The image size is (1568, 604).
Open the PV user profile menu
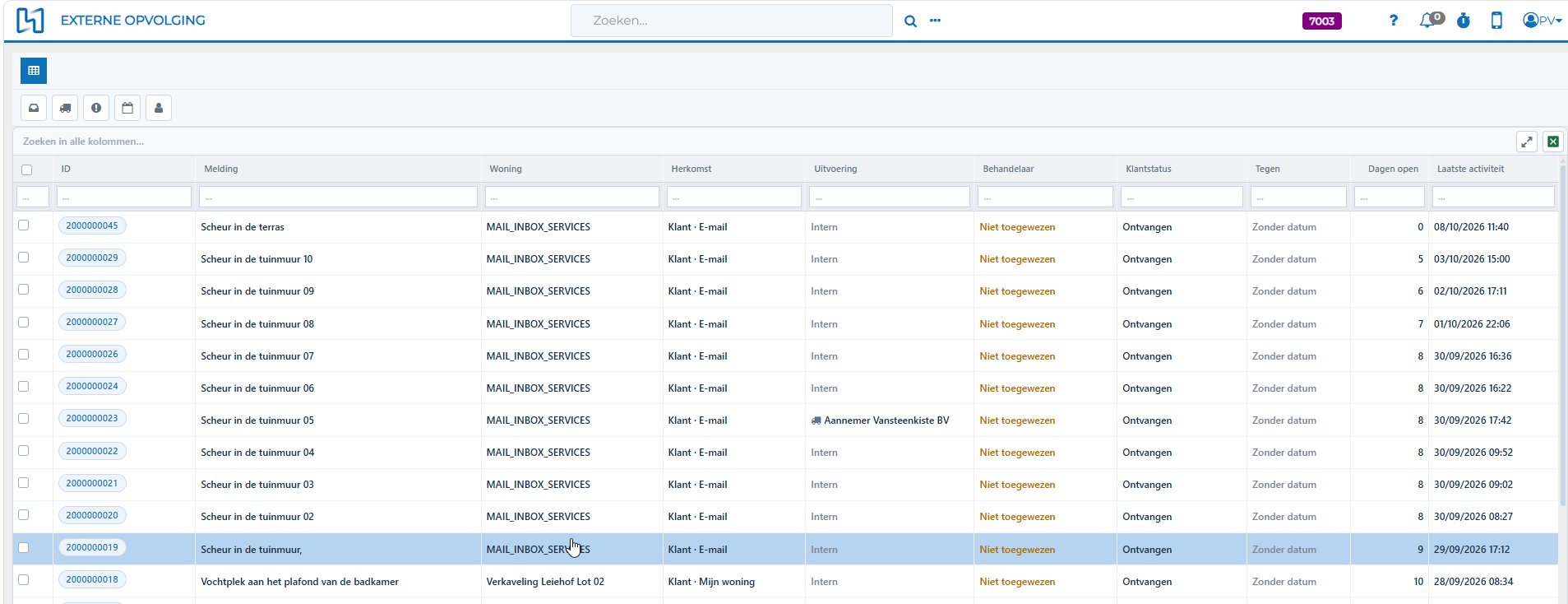[x=1542, y=21]
